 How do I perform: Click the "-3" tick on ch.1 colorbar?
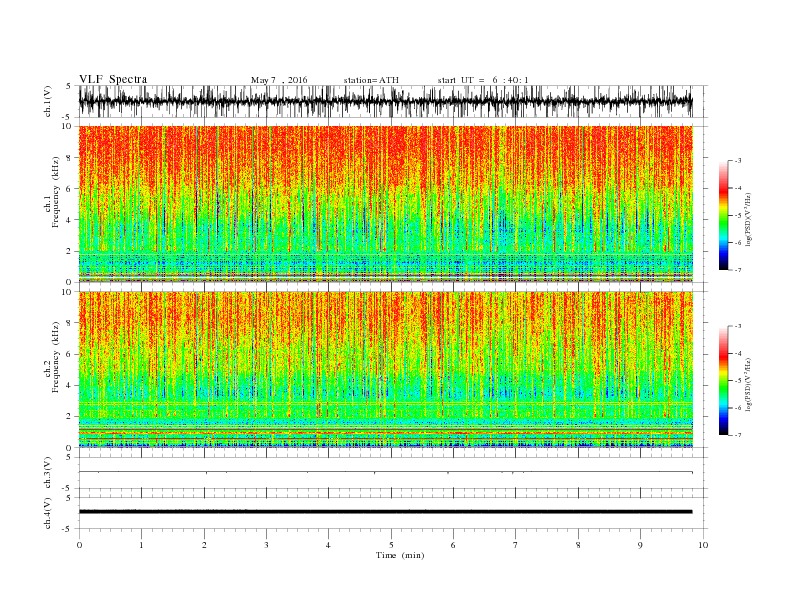pyautogui.click(x=738, y=161)
